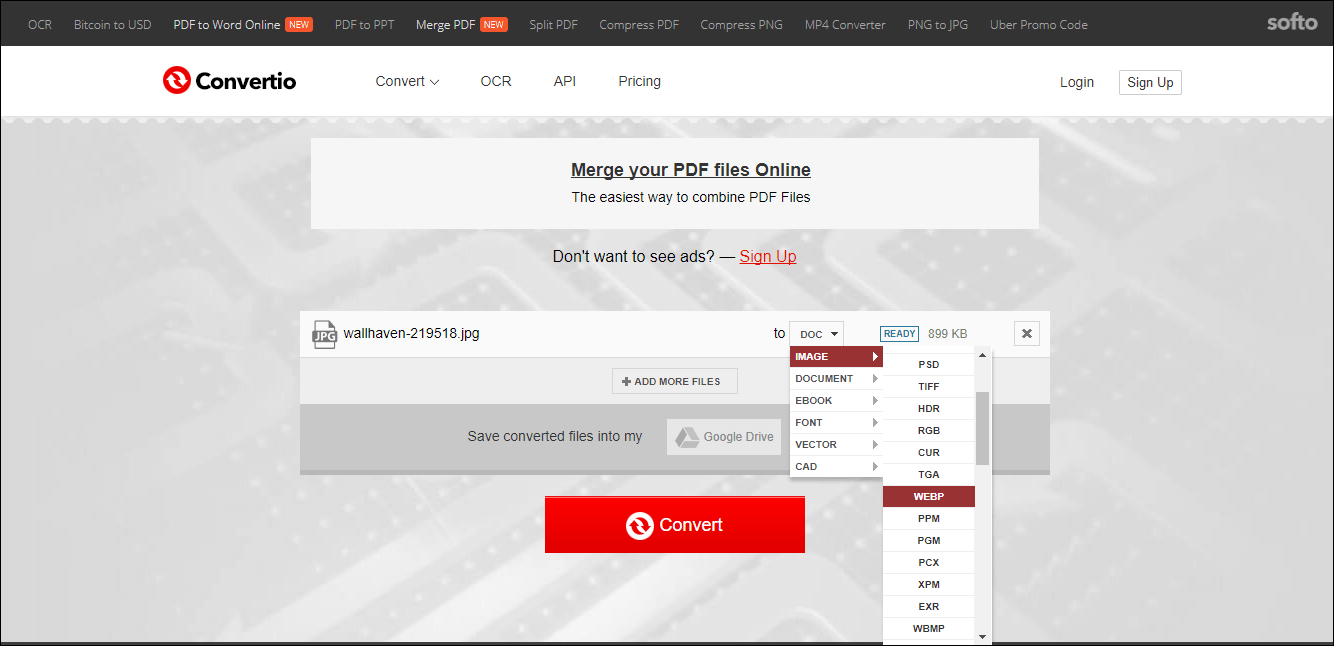Select WEBP format

pos(928,497)
